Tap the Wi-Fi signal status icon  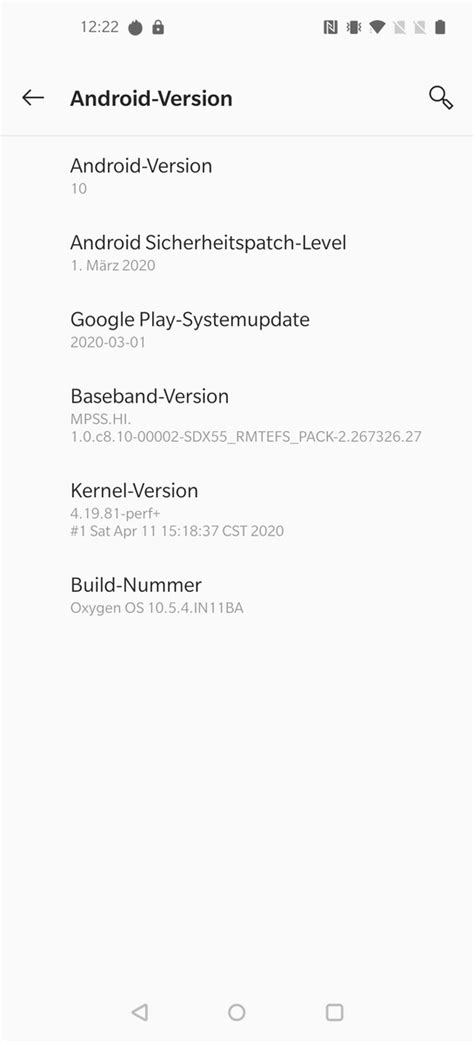pos(377,27)
